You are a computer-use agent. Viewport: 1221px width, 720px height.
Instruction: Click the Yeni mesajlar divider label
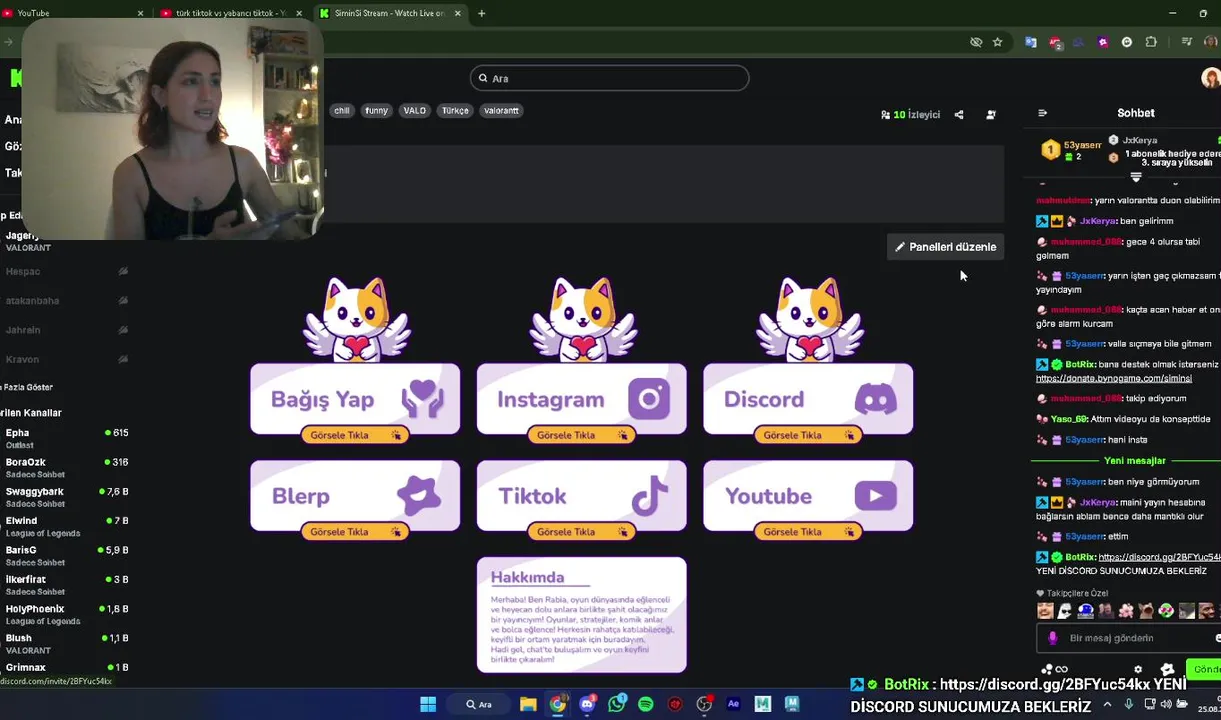tap(1134, 461)
